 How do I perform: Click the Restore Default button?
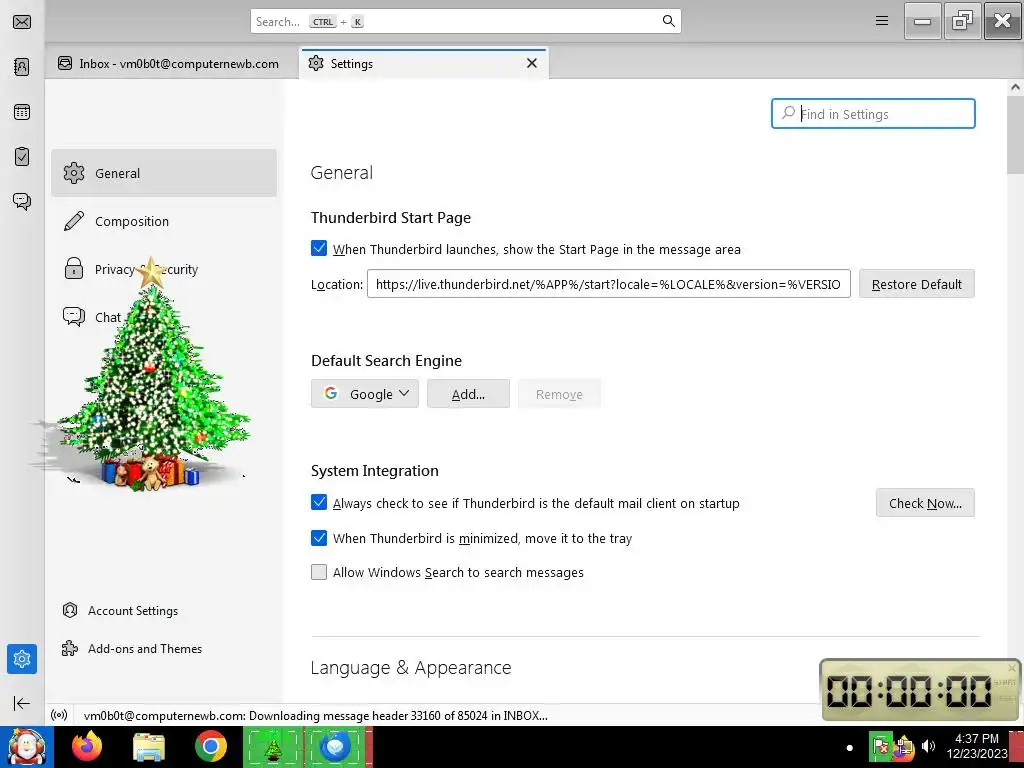pos(916,284)
